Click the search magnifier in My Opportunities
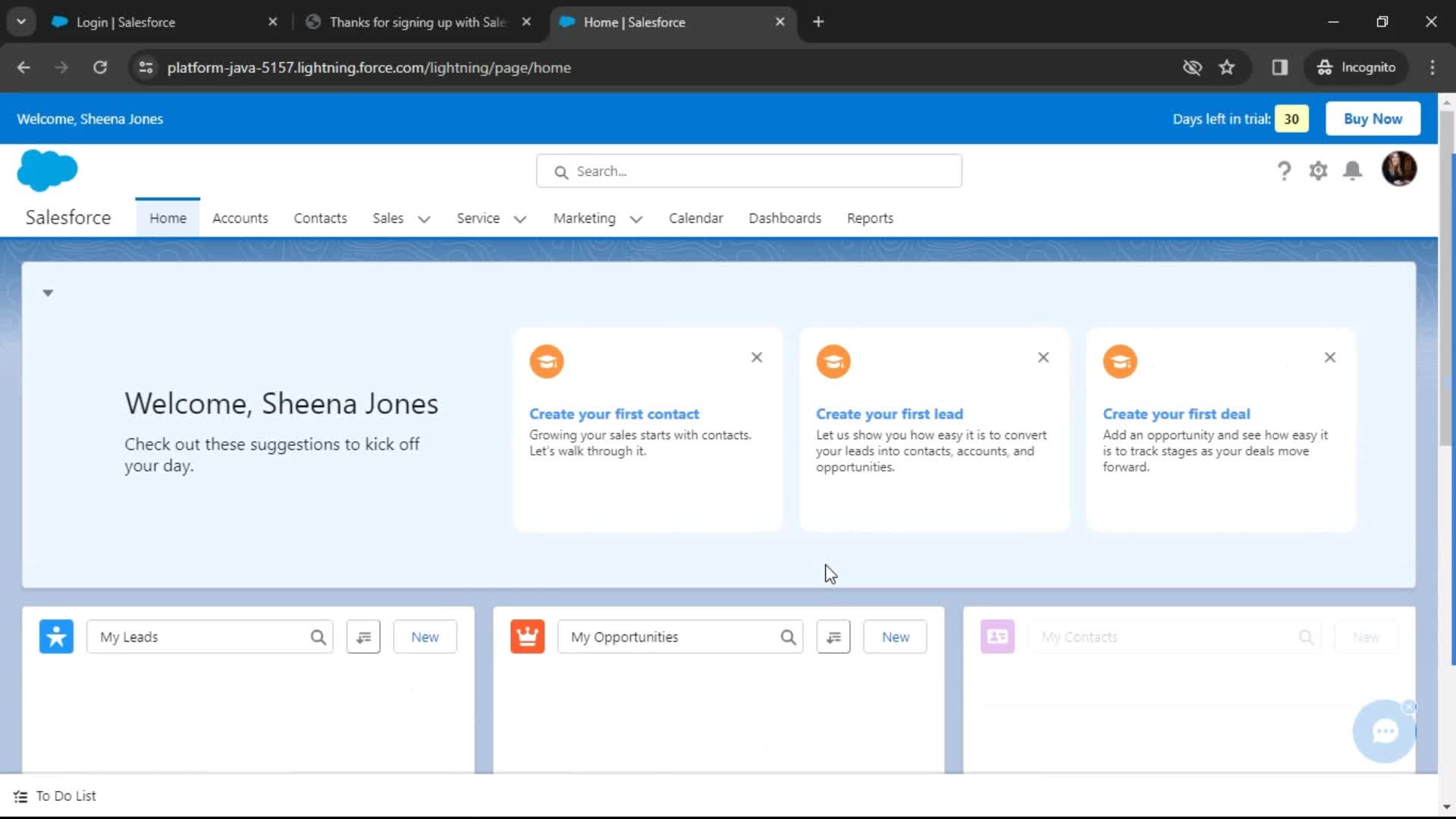This screenshot has width=1456, height=819. pyautogui.click(x=788, y=637)
